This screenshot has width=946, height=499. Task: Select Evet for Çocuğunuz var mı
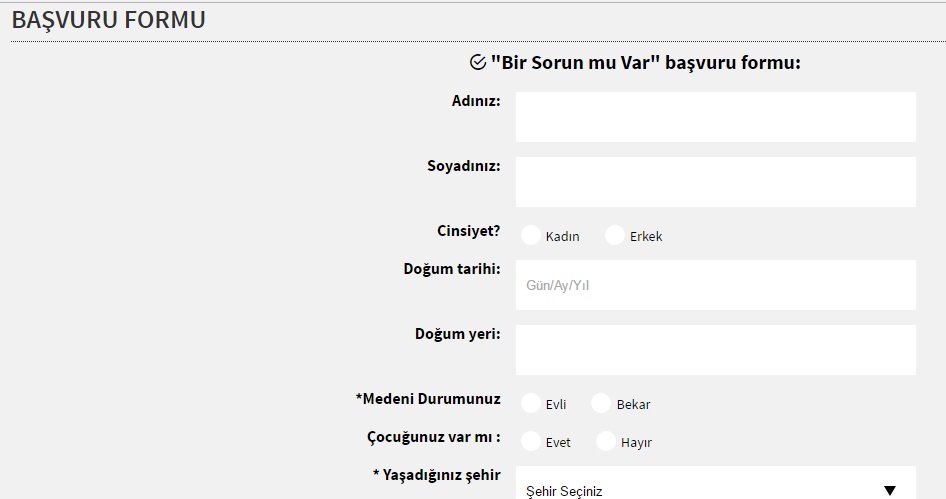[531, 441]
